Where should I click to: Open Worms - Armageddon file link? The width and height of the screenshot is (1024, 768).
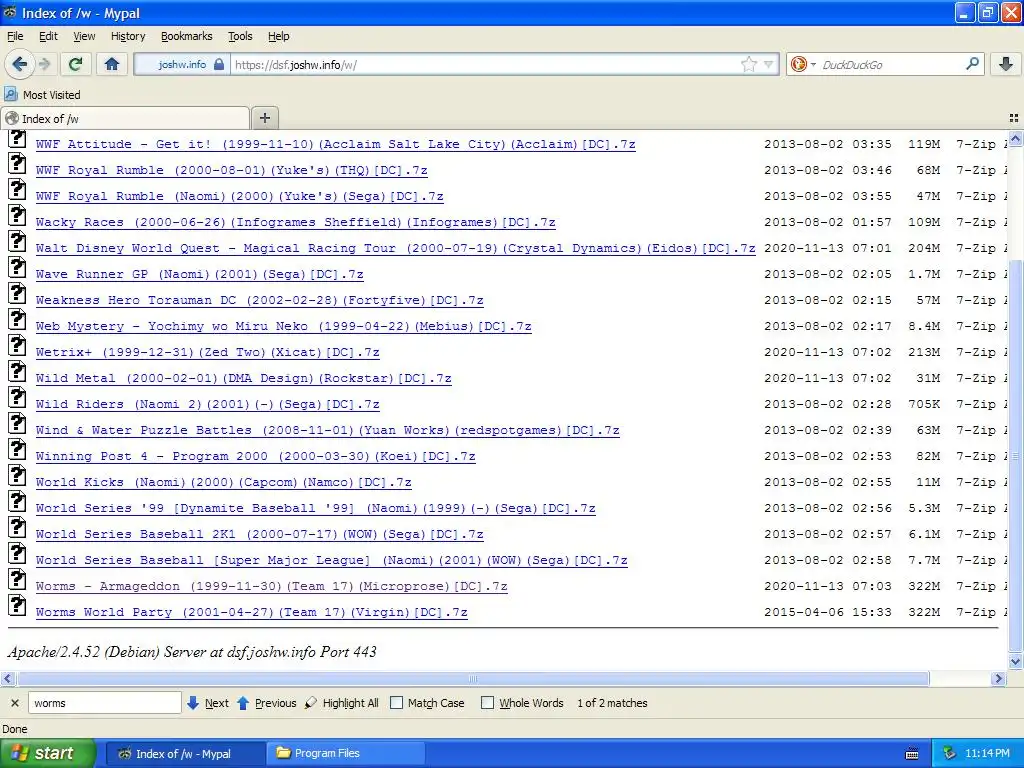click(272, 586)
